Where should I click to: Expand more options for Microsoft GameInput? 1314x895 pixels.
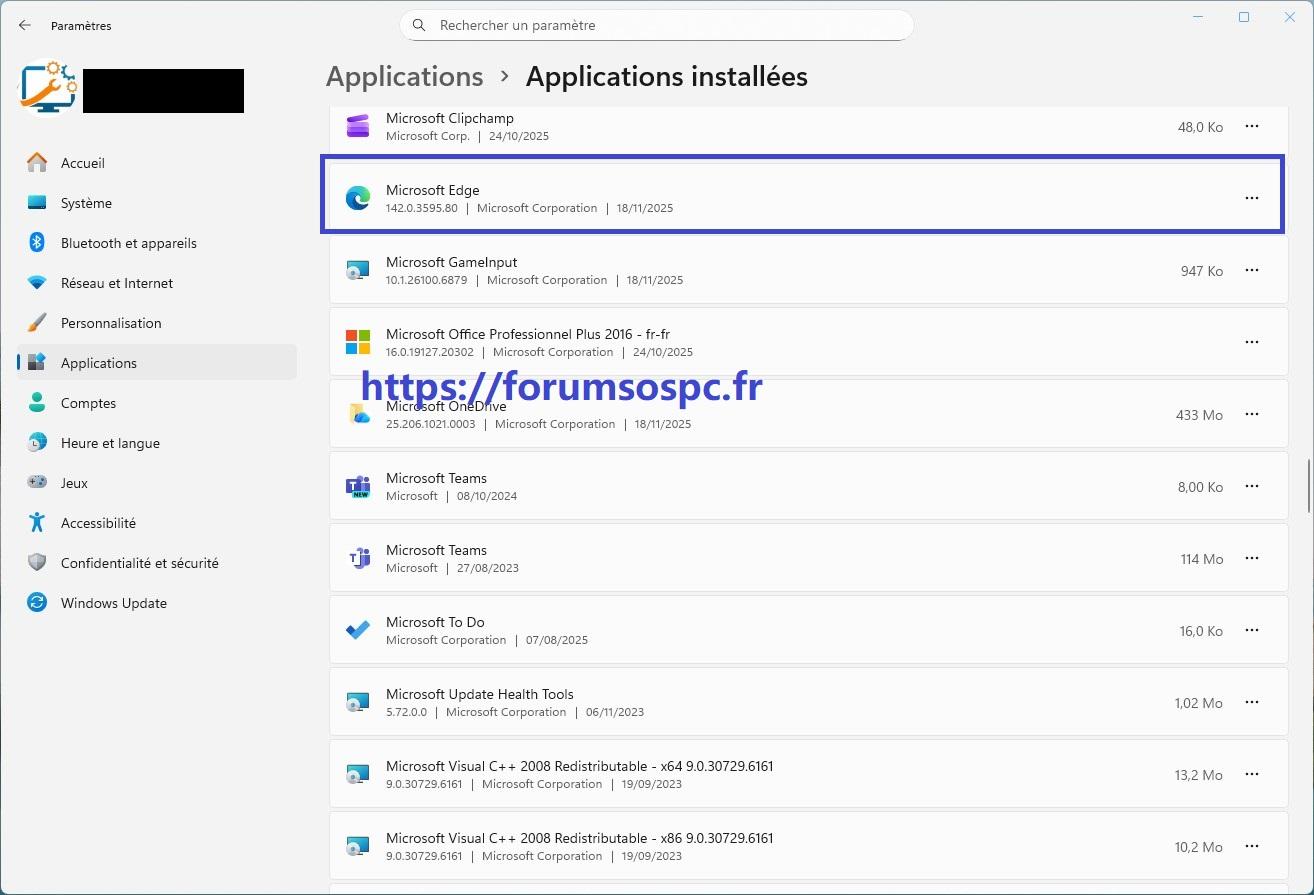(x=1251, y=270)
